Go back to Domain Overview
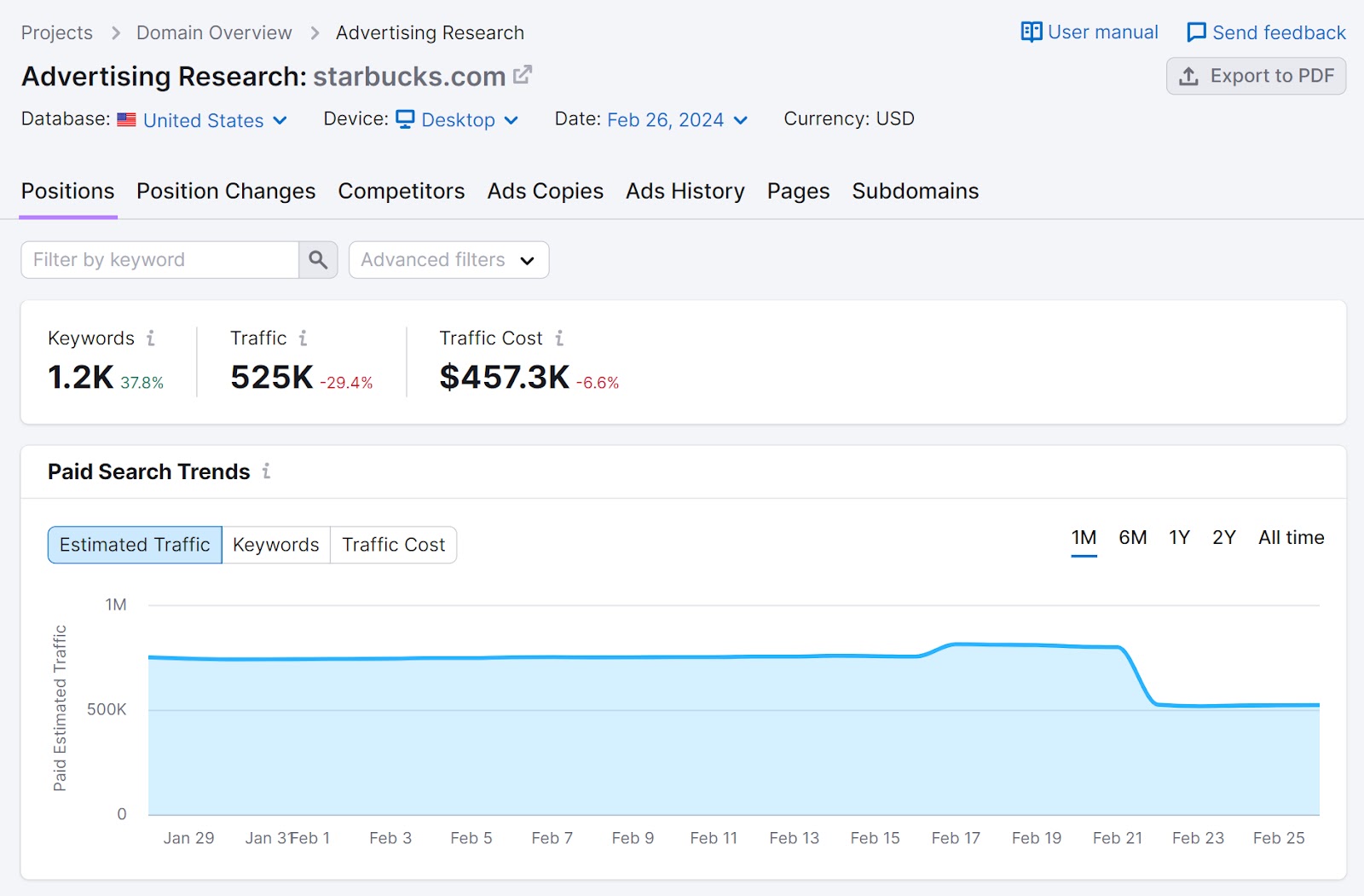Viewport: 1364px width, 896px height. click(212, 32)
